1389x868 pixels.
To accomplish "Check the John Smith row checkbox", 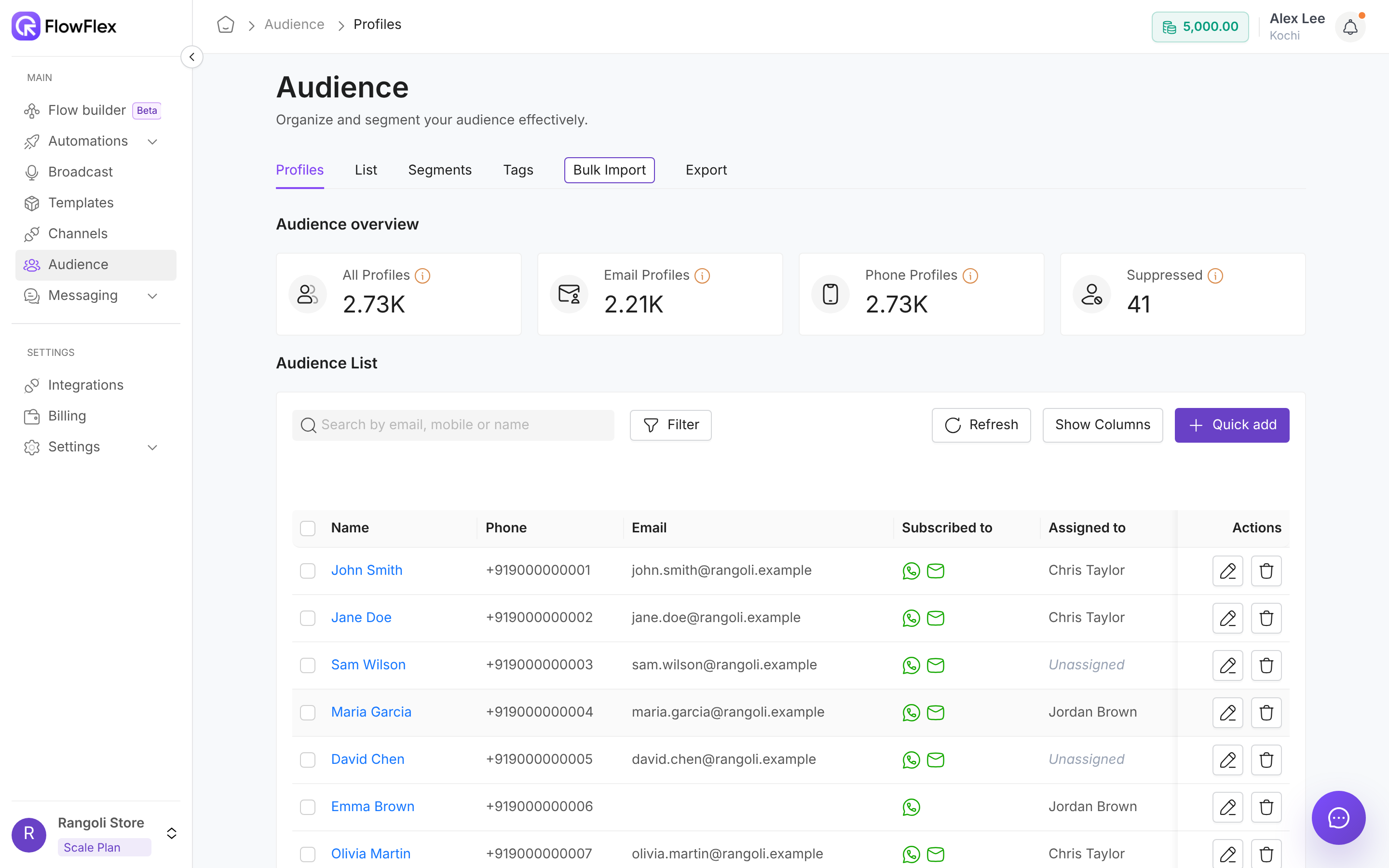I will [308, 570].
